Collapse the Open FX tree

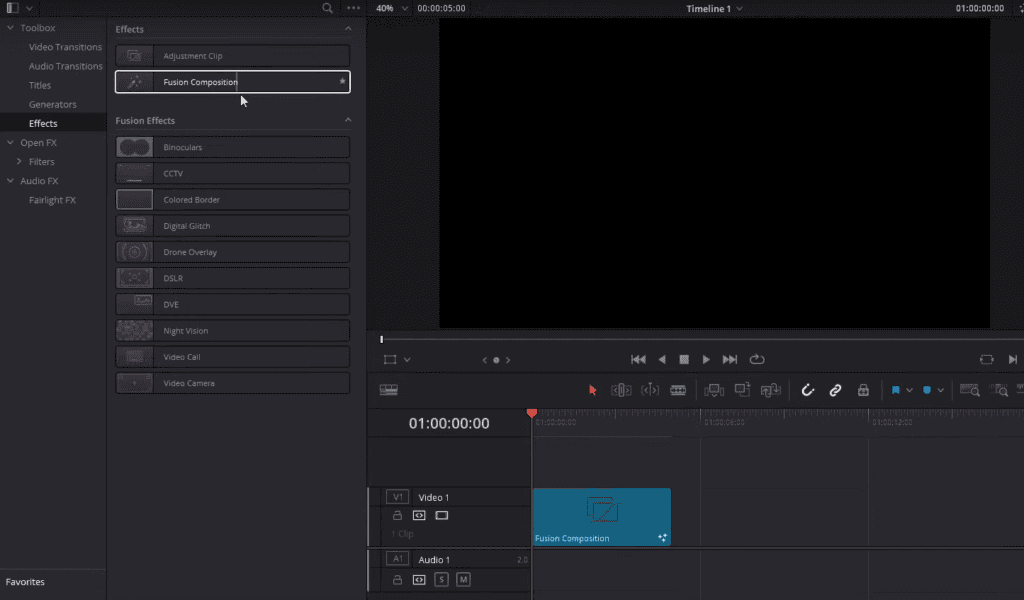click(x=10, y=142)
